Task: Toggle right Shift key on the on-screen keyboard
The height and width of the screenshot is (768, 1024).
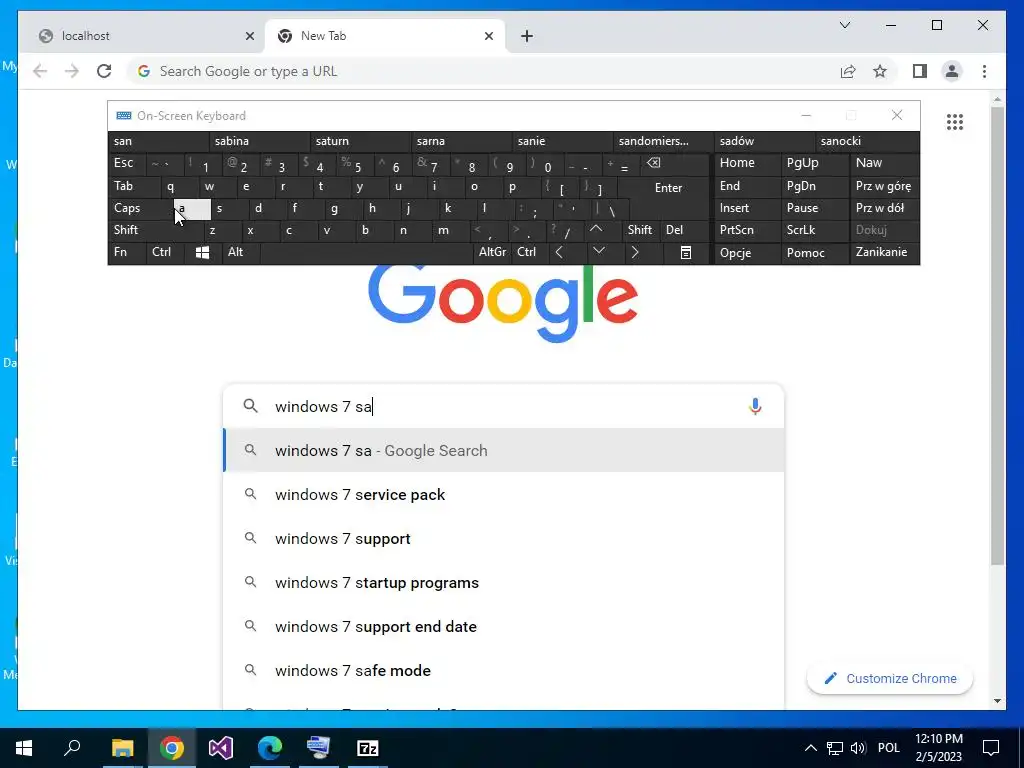Action: tap(640, 230)
